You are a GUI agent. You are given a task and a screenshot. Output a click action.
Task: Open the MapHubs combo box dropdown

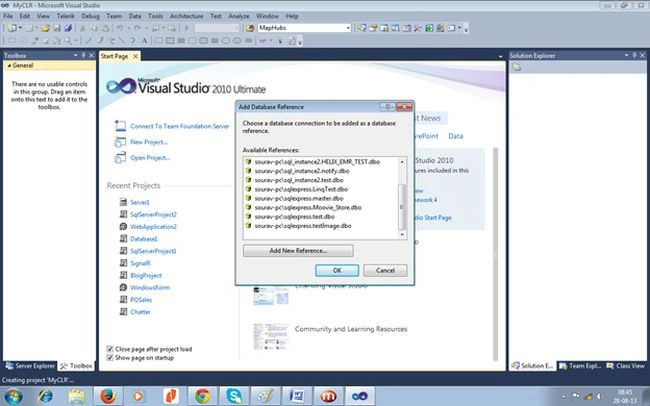click(348, 28)
